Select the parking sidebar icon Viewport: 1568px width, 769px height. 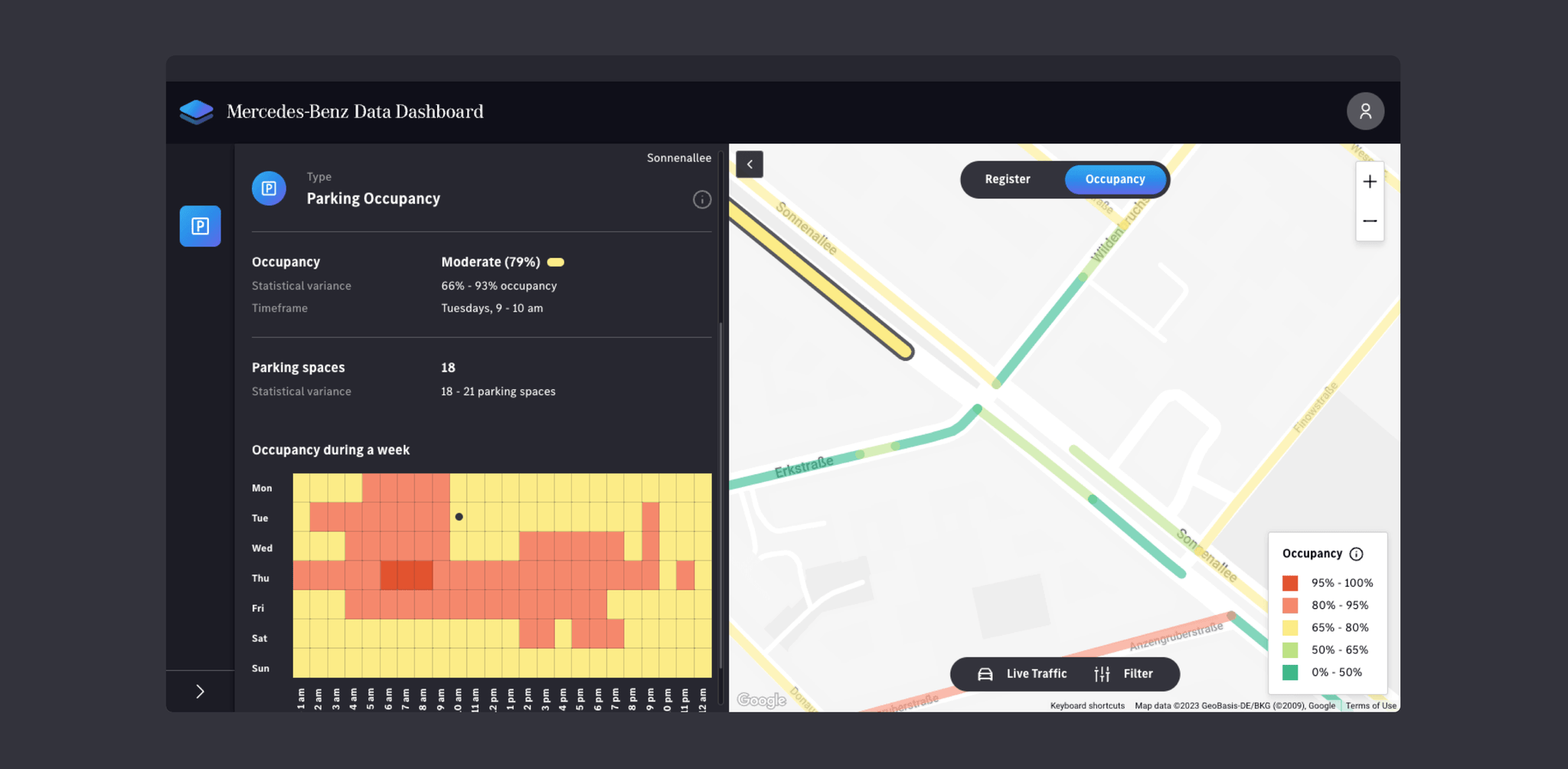(201, 226)
